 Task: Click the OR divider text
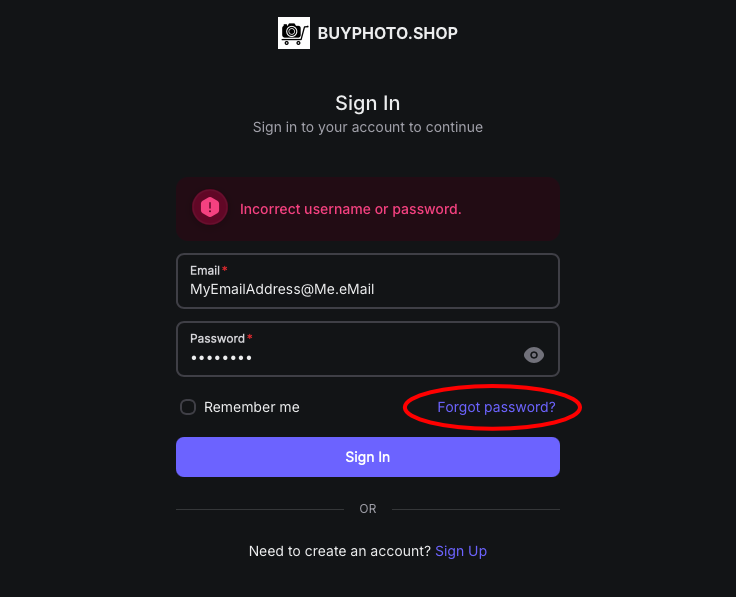coord(368,509)
